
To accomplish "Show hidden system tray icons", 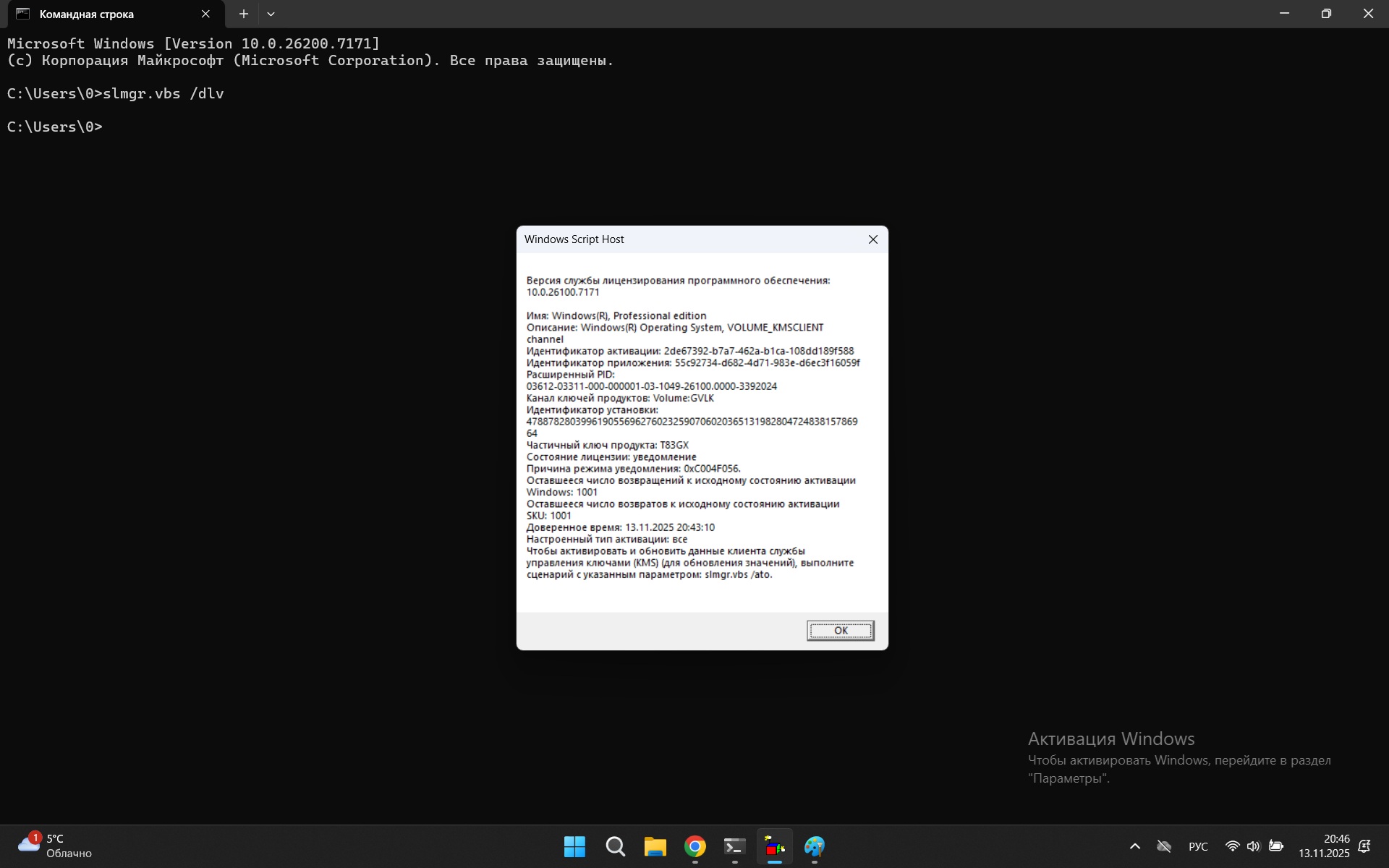I will coord(1134,846).
